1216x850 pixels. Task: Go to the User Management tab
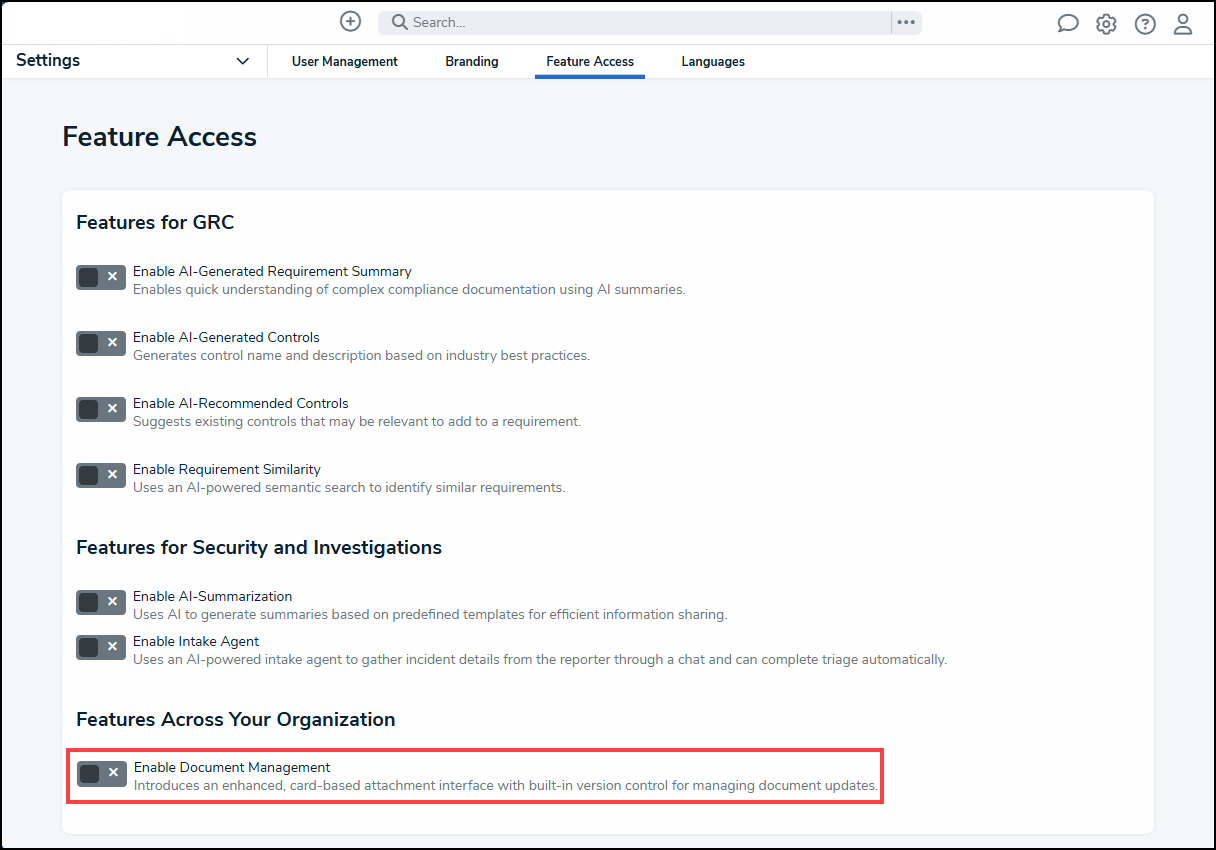click(x=344, y=61)
